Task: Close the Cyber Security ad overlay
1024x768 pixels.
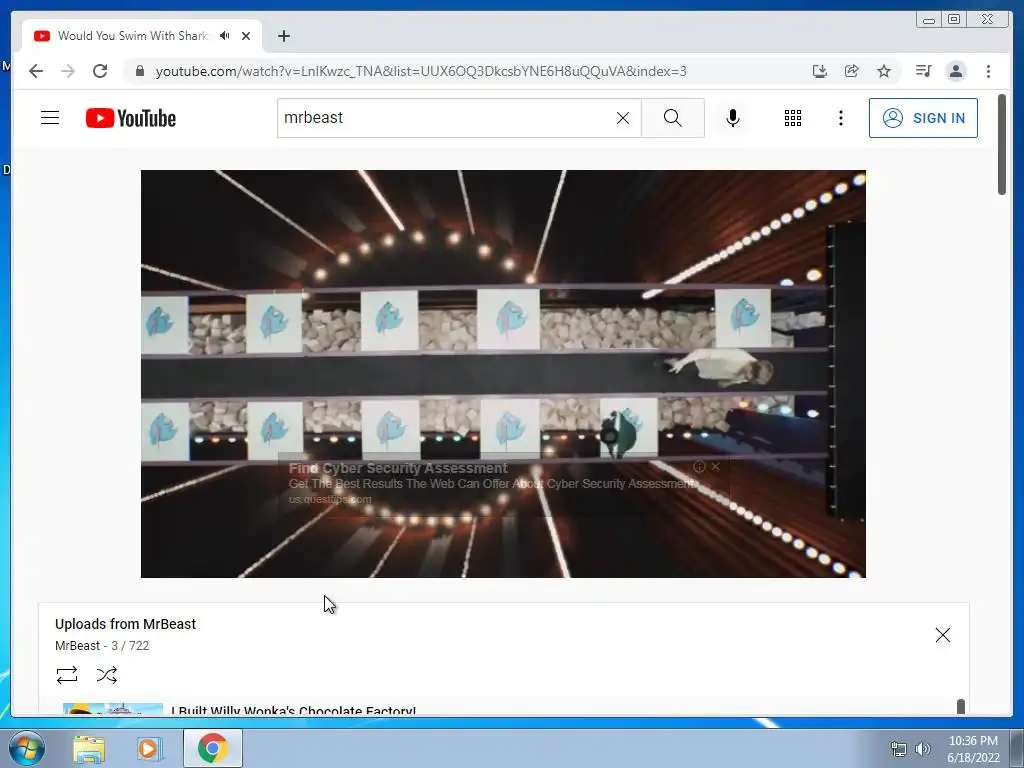Action: (x=716, y=466)
